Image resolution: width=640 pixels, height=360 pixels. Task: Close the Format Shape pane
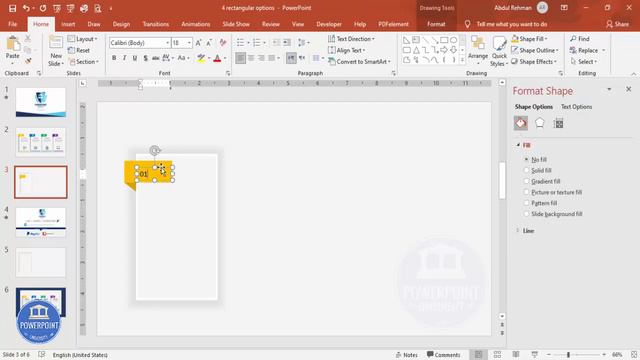click(629, 89)
